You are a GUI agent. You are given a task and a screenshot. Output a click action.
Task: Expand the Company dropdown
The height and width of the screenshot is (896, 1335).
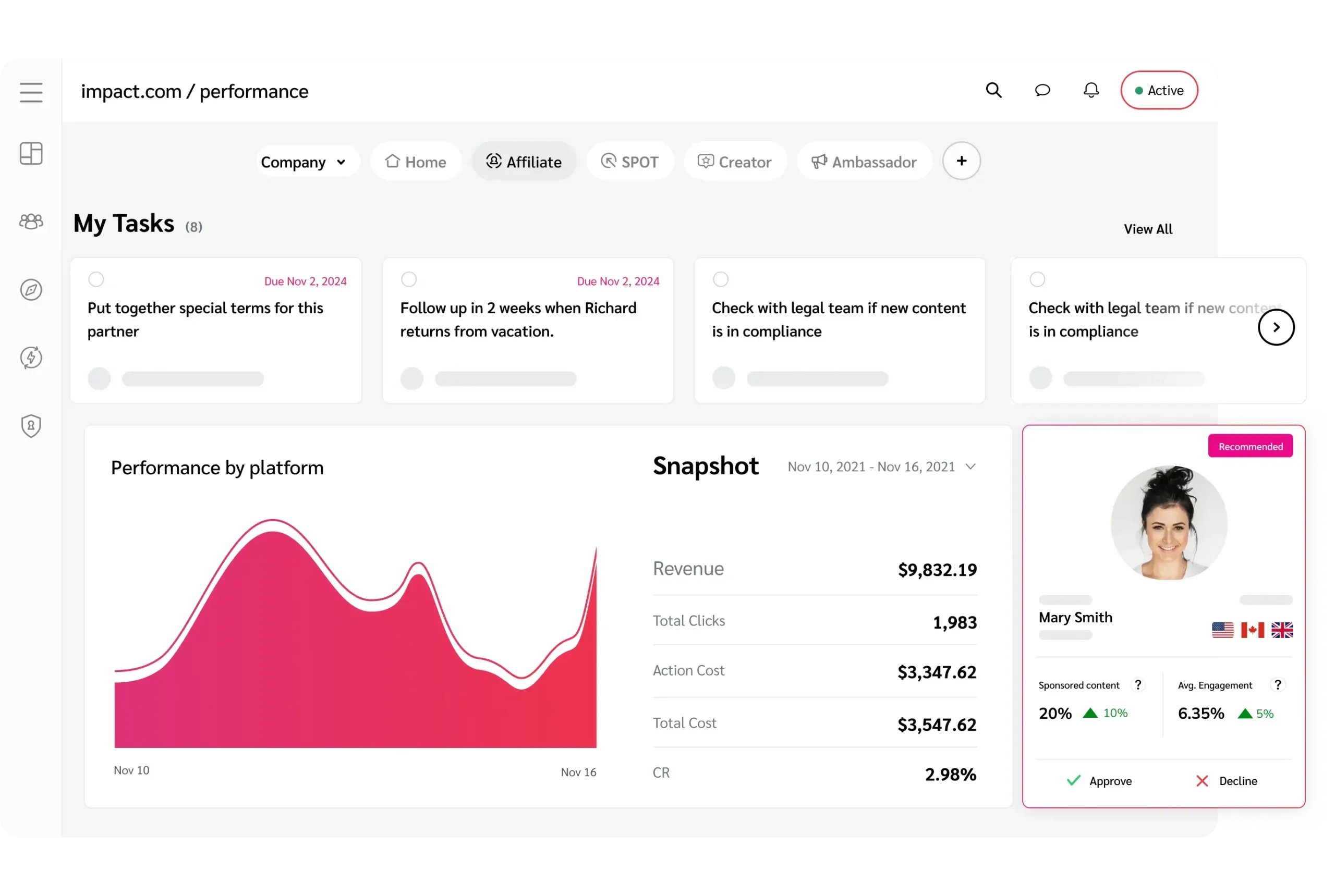[x=304, y=162]
